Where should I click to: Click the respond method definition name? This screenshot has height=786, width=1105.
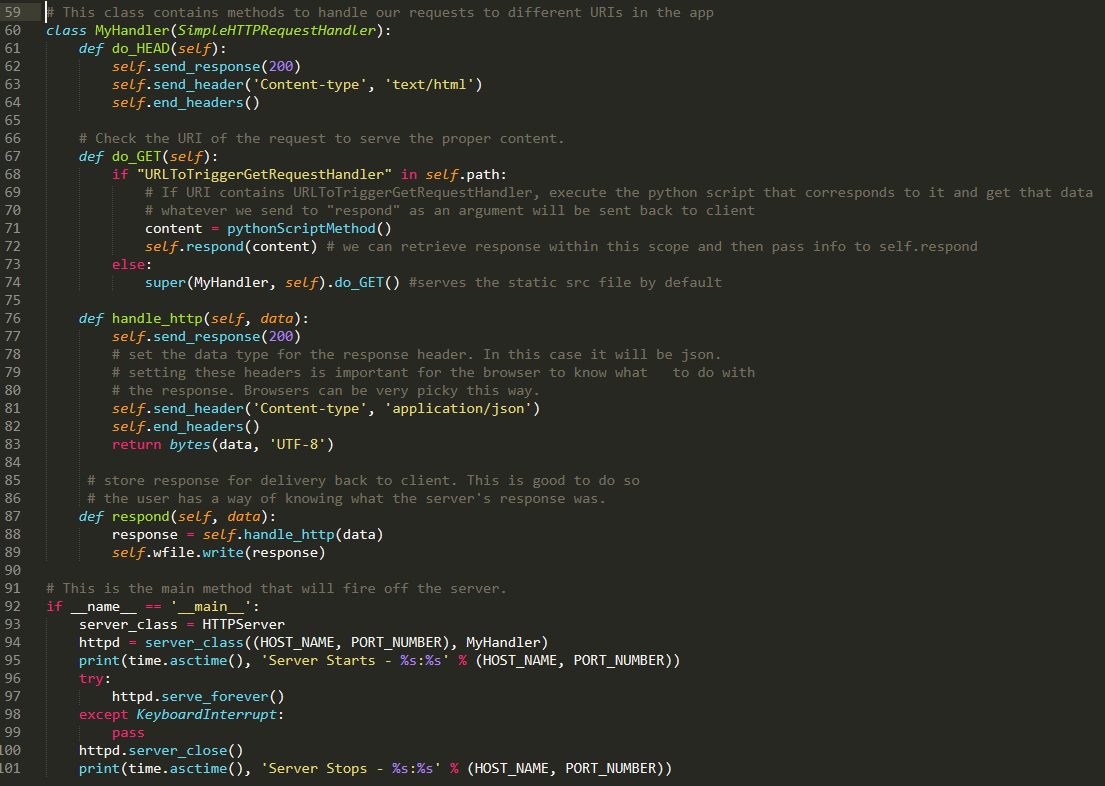140,517
